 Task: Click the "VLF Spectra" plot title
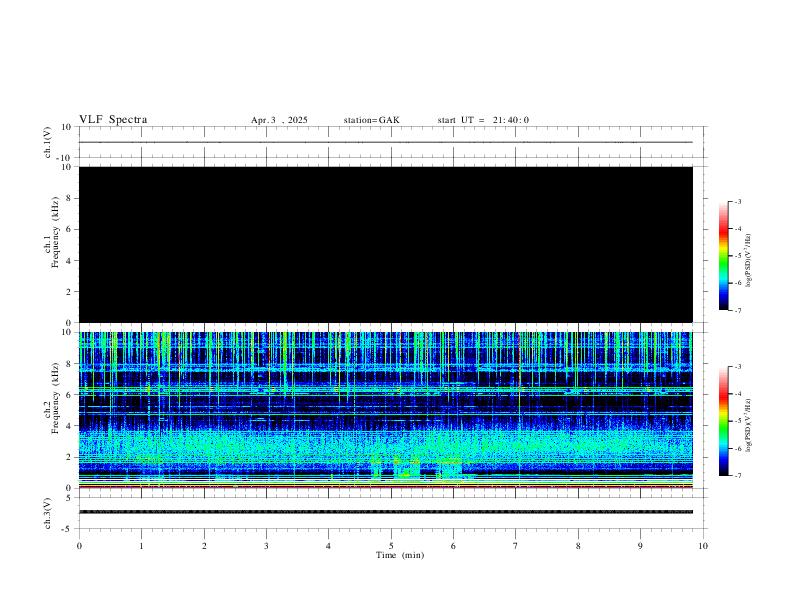(x=113, y=120)
